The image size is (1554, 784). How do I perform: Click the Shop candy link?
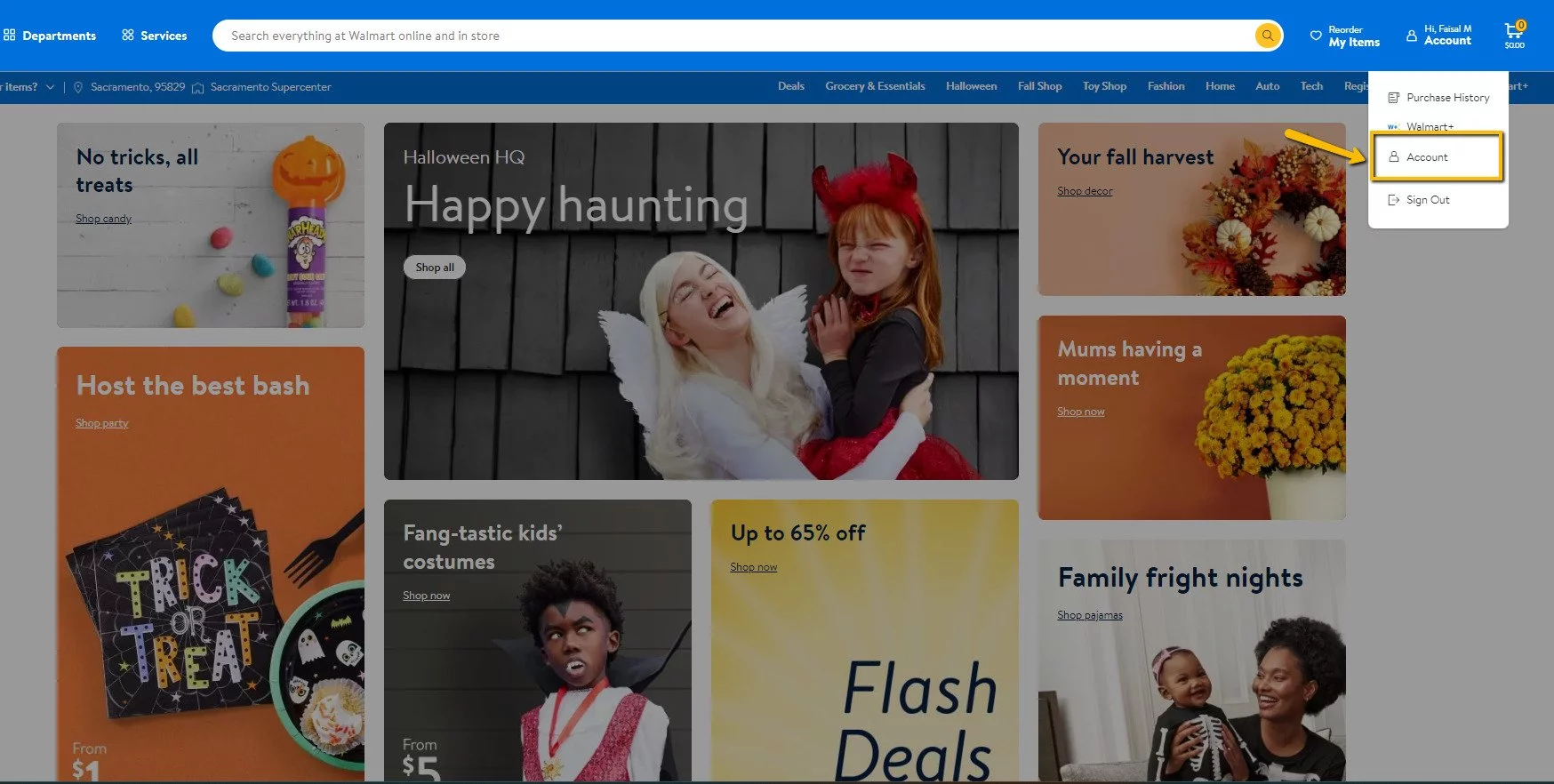tap(103, 219)
